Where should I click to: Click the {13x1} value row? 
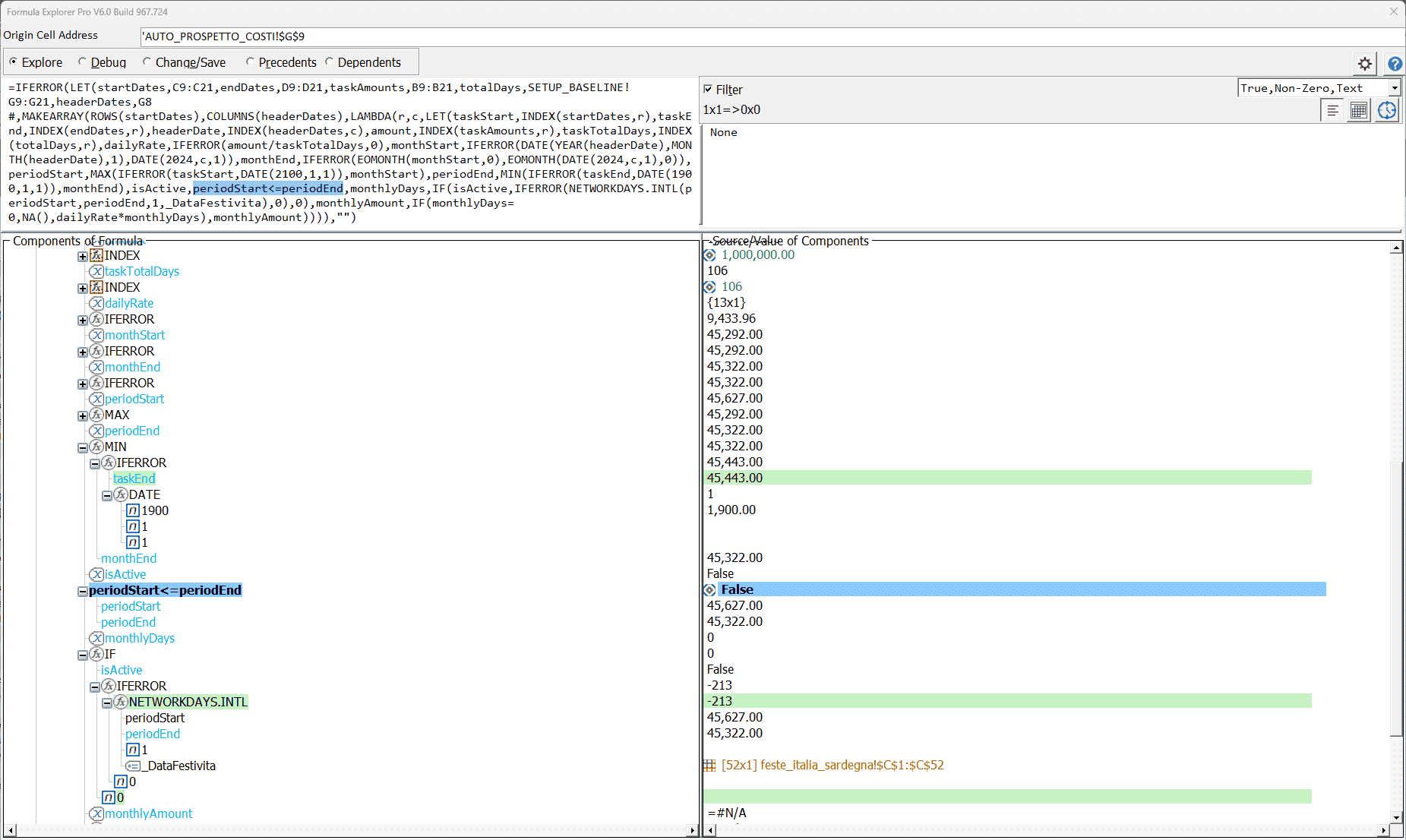point(726,302)
